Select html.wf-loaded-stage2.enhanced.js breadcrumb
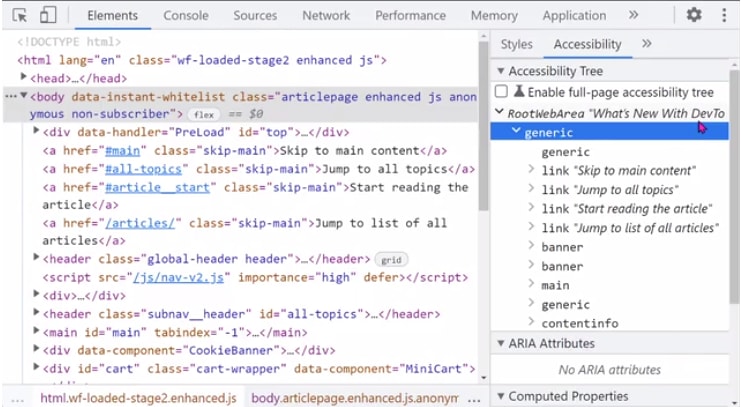 138,398
